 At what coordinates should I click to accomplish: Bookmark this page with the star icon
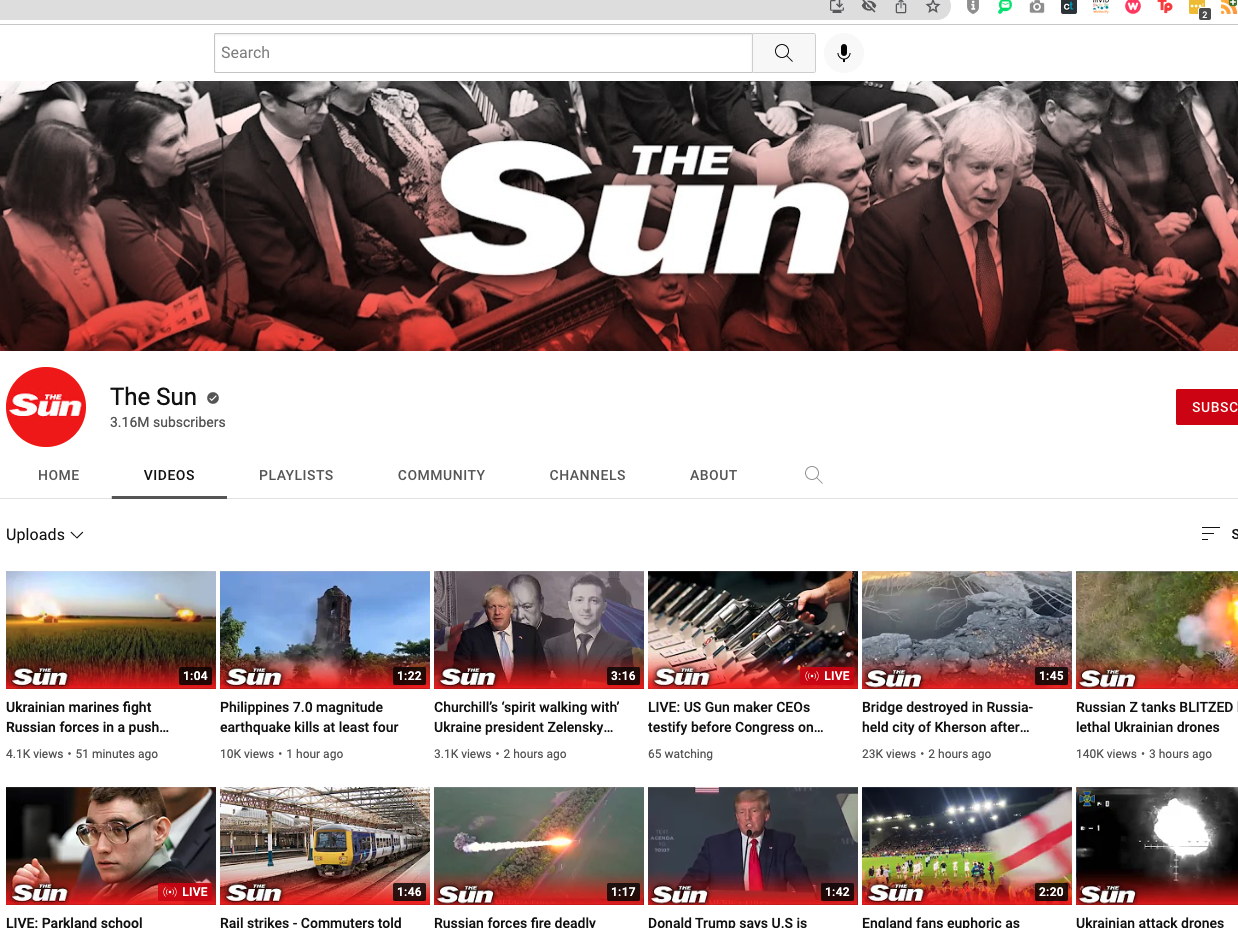932,7
